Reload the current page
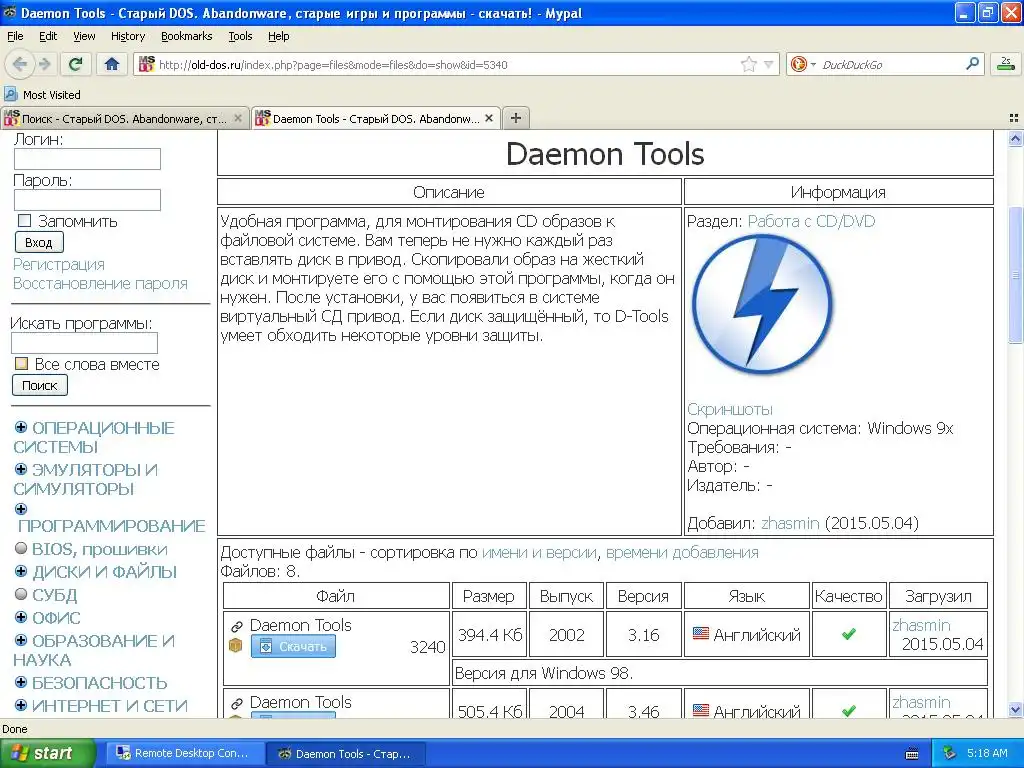The image size is (1024, 768). (x=76, y=64)
